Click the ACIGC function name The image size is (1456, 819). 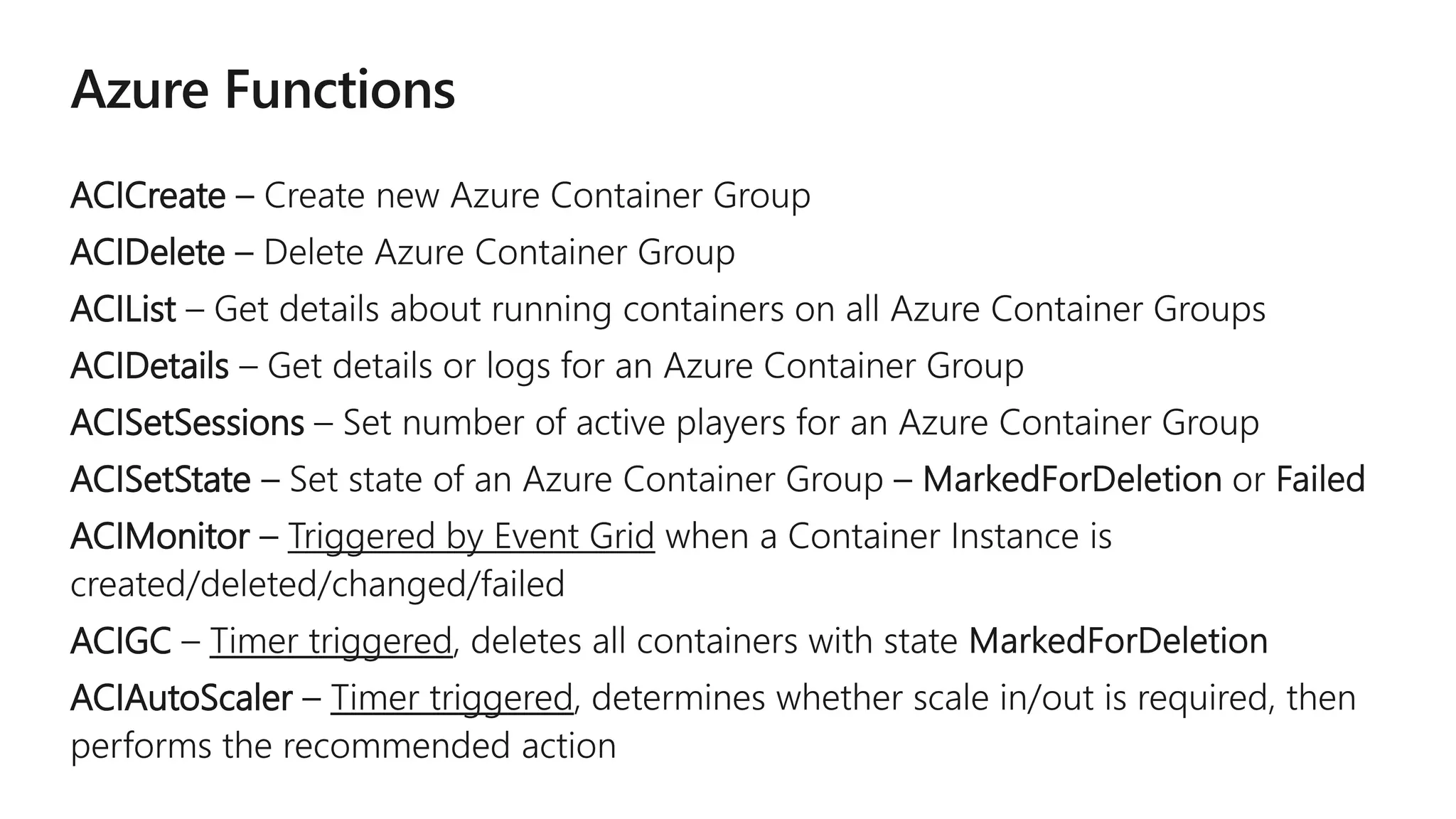pyautogui.click(x=120, y=641)
